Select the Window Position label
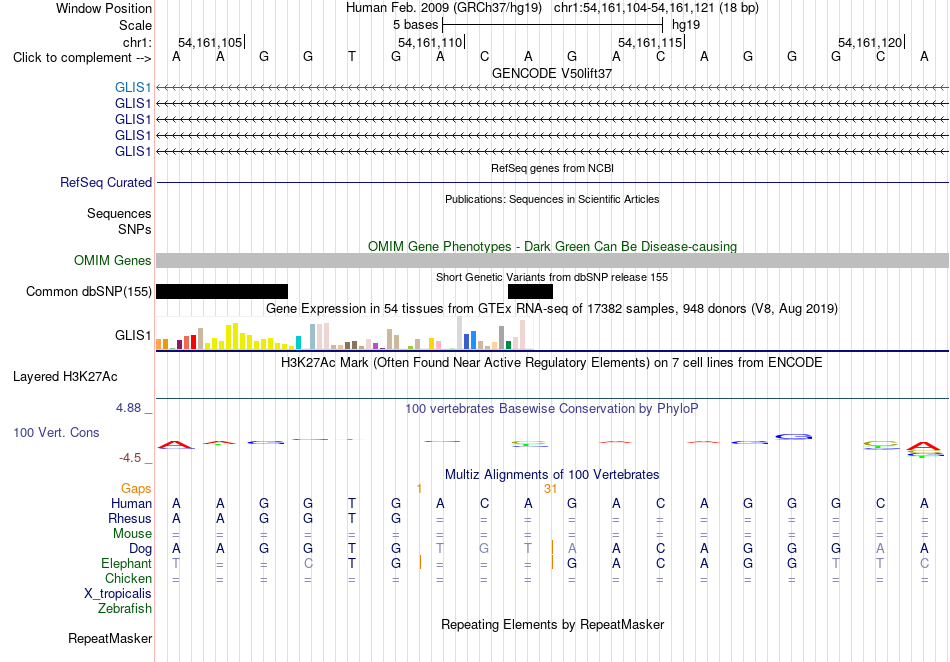This screenshot has height=662, width=950. 104,8
